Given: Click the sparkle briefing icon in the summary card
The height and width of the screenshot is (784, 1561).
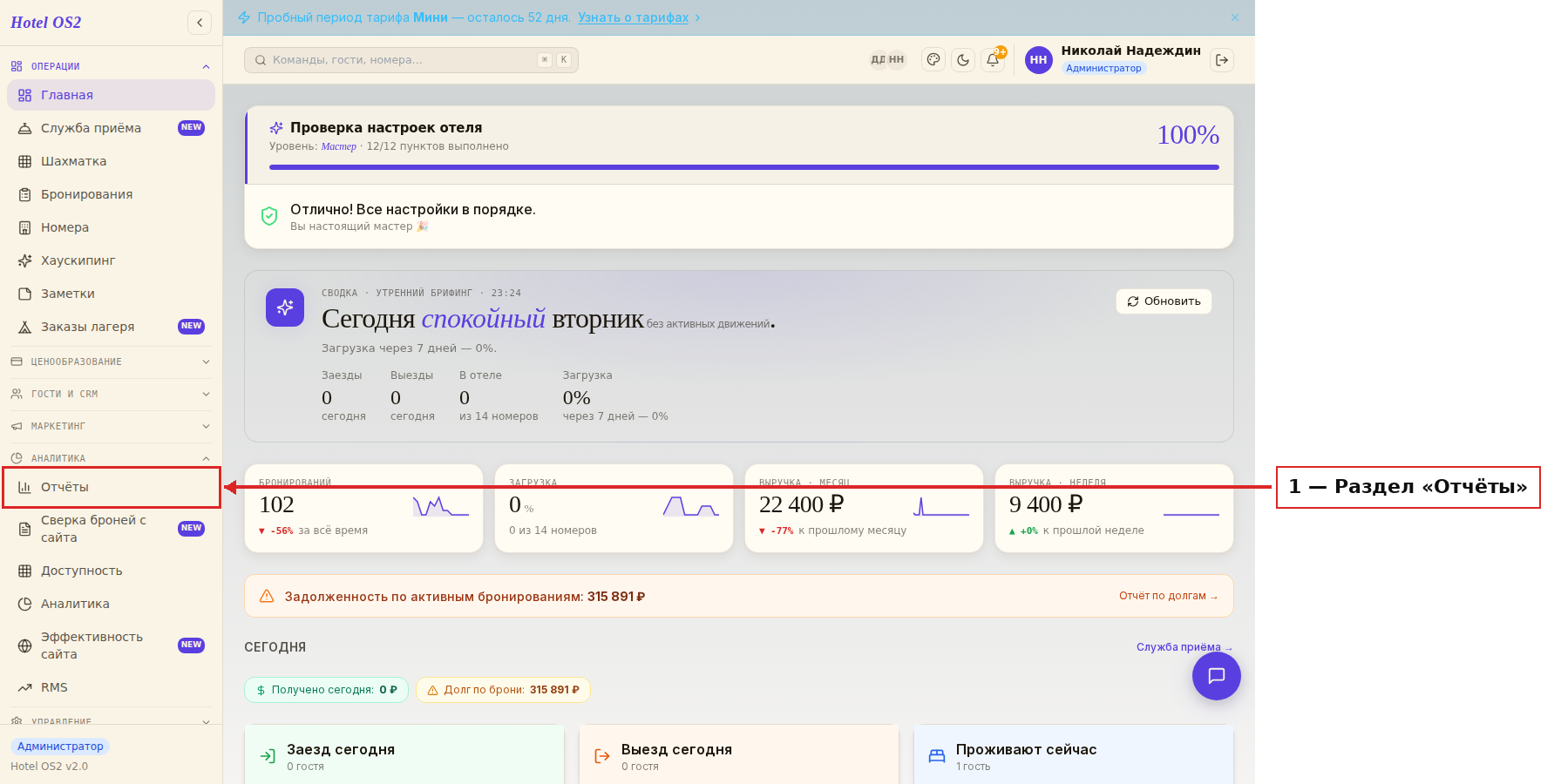Looking at the screenshot, I should point(285,308).
